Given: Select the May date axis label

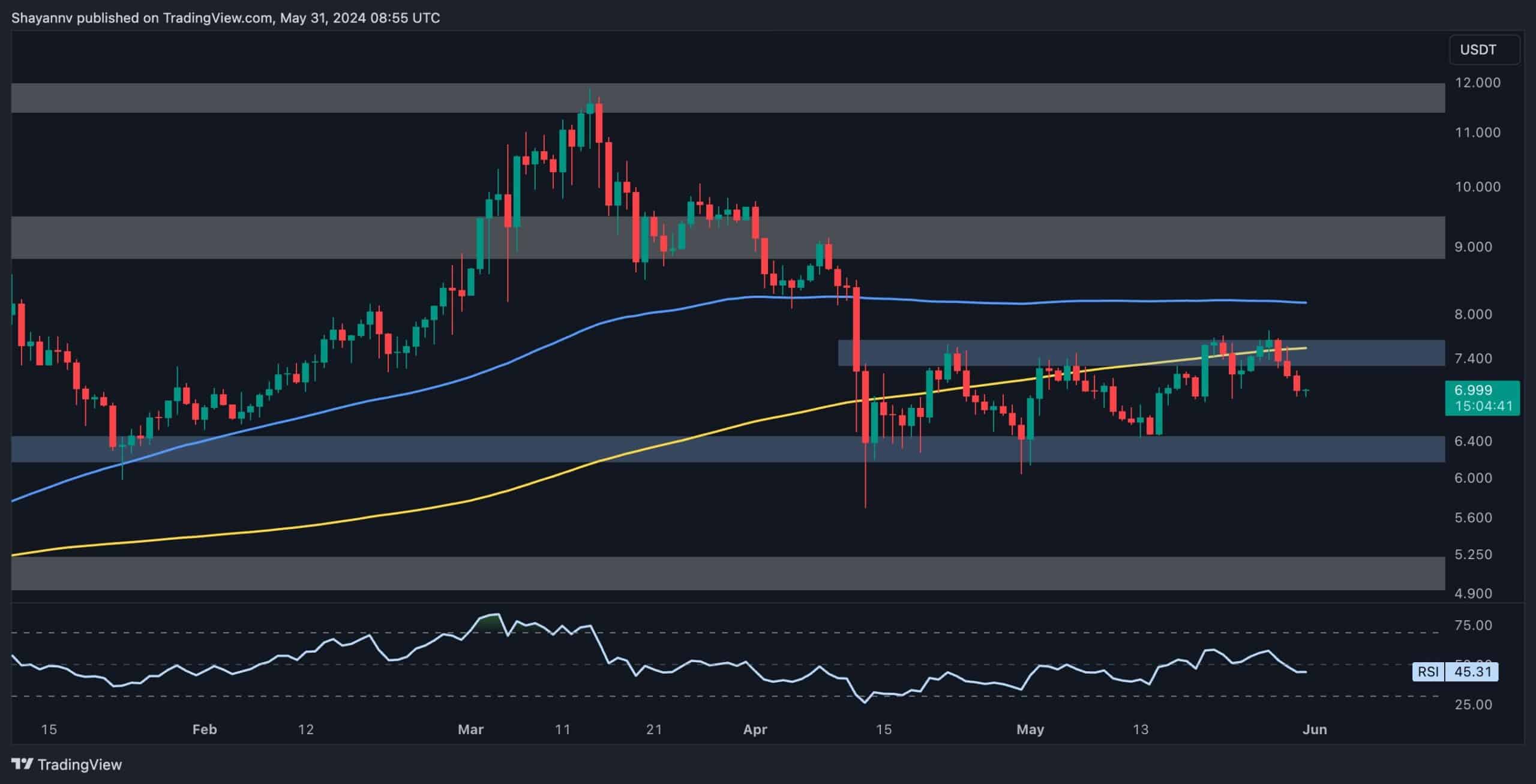Looking at the screenshot, I should pyautogui.click(x=1030, y=729).
